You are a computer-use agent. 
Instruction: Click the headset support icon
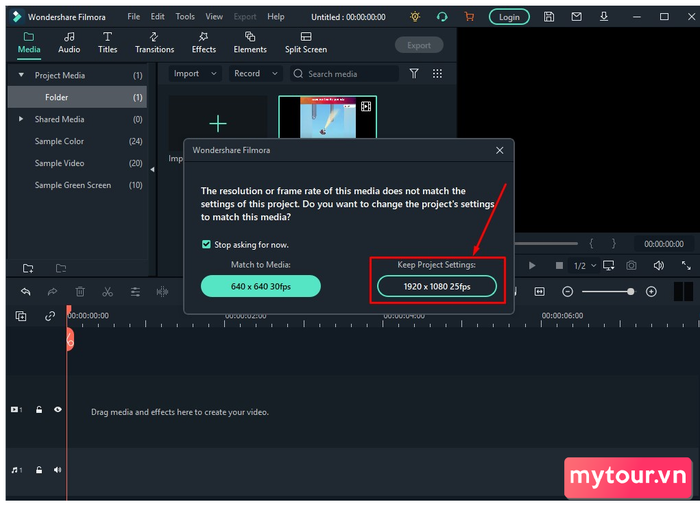click(x=442, y=17)
